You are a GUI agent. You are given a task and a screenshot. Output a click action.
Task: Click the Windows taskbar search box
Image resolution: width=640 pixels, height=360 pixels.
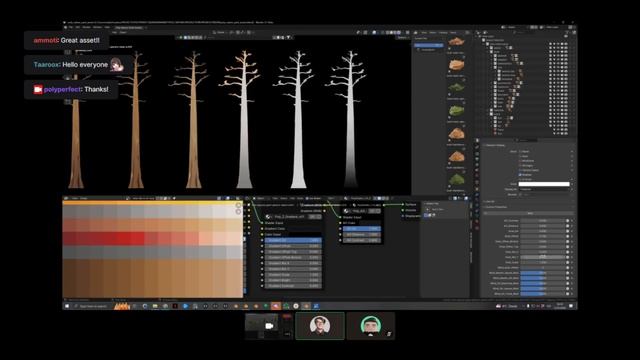(92, 306)
